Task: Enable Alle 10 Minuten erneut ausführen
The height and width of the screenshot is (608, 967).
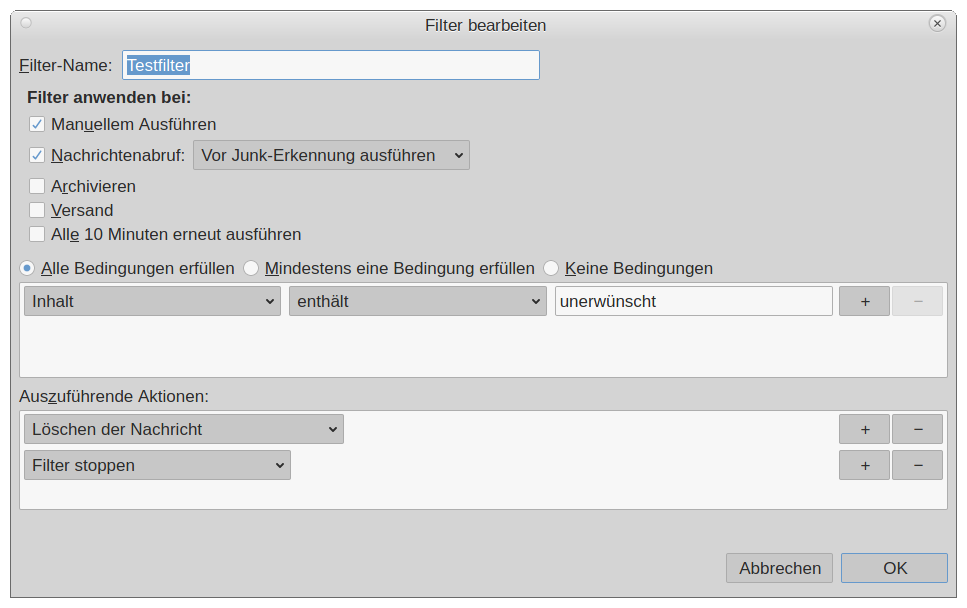Action: tap(37, 234)
